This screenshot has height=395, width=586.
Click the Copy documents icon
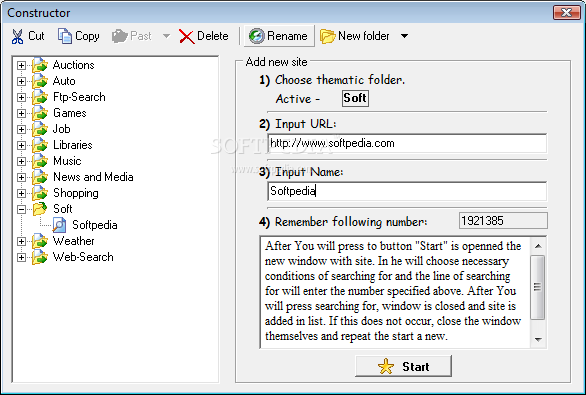click(65, 36)
